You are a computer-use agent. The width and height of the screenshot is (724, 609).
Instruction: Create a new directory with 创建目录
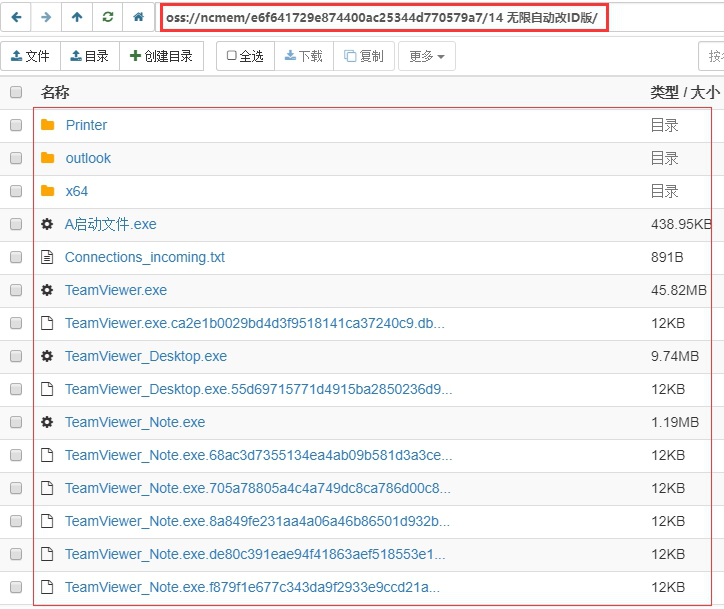[161, 56]
